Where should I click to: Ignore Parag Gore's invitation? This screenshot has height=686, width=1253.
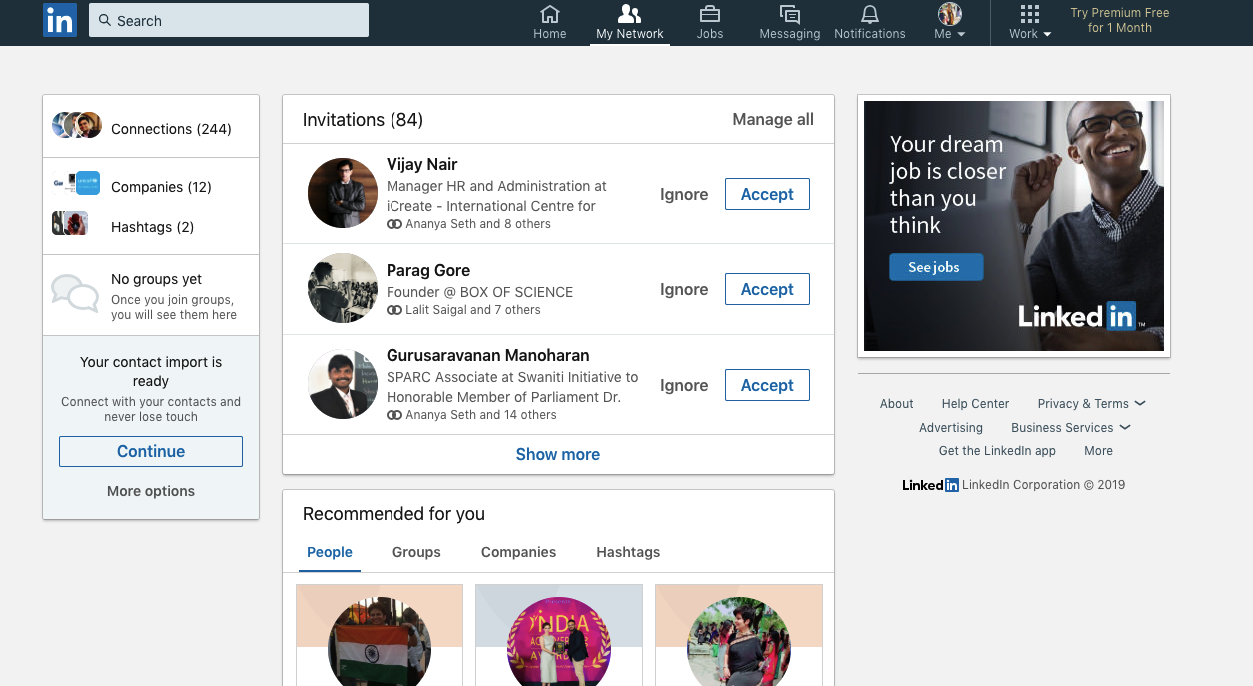point(684,290)
